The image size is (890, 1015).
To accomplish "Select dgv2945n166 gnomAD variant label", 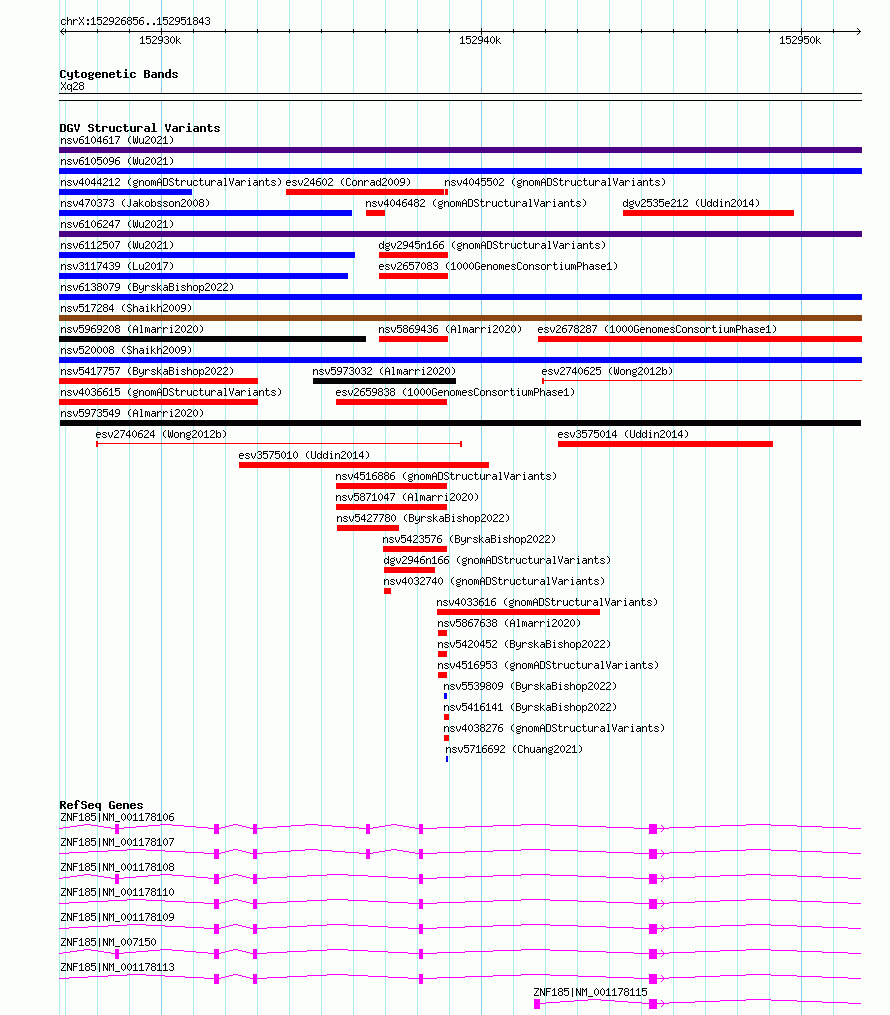I will tap(493, 245).
